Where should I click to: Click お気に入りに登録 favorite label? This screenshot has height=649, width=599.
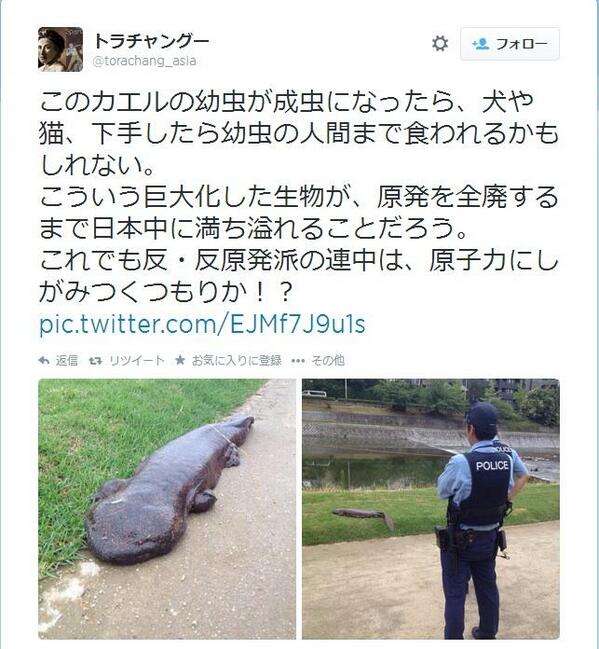tap(236, 361)
